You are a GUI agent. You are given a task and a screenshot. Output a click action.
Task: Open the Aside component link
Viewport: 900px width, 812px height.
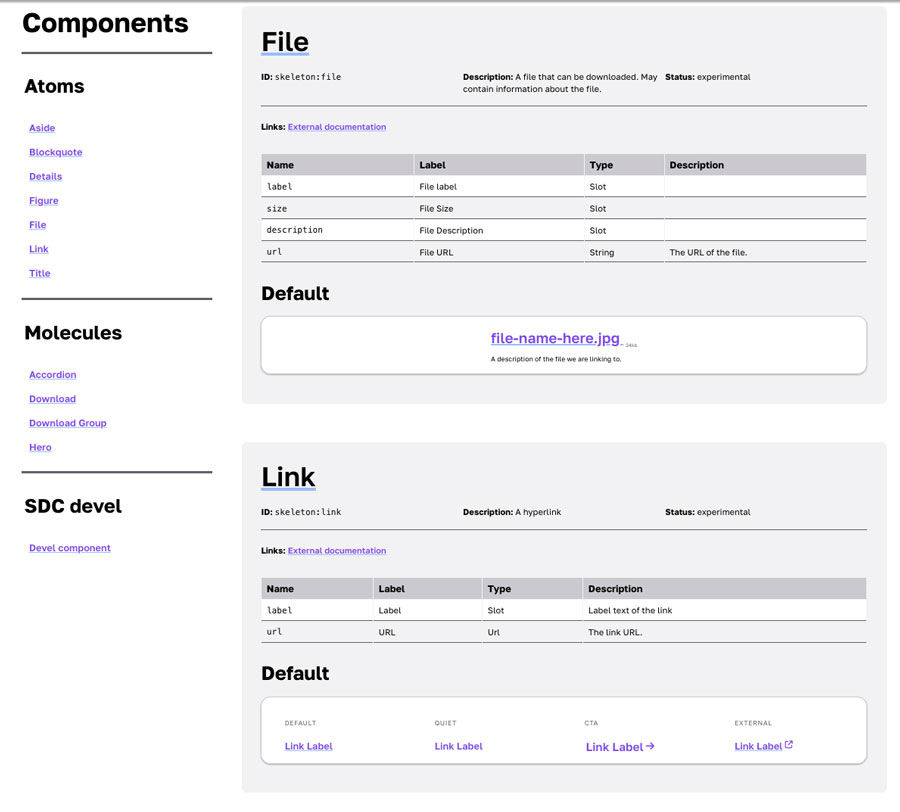pos(42,128)
